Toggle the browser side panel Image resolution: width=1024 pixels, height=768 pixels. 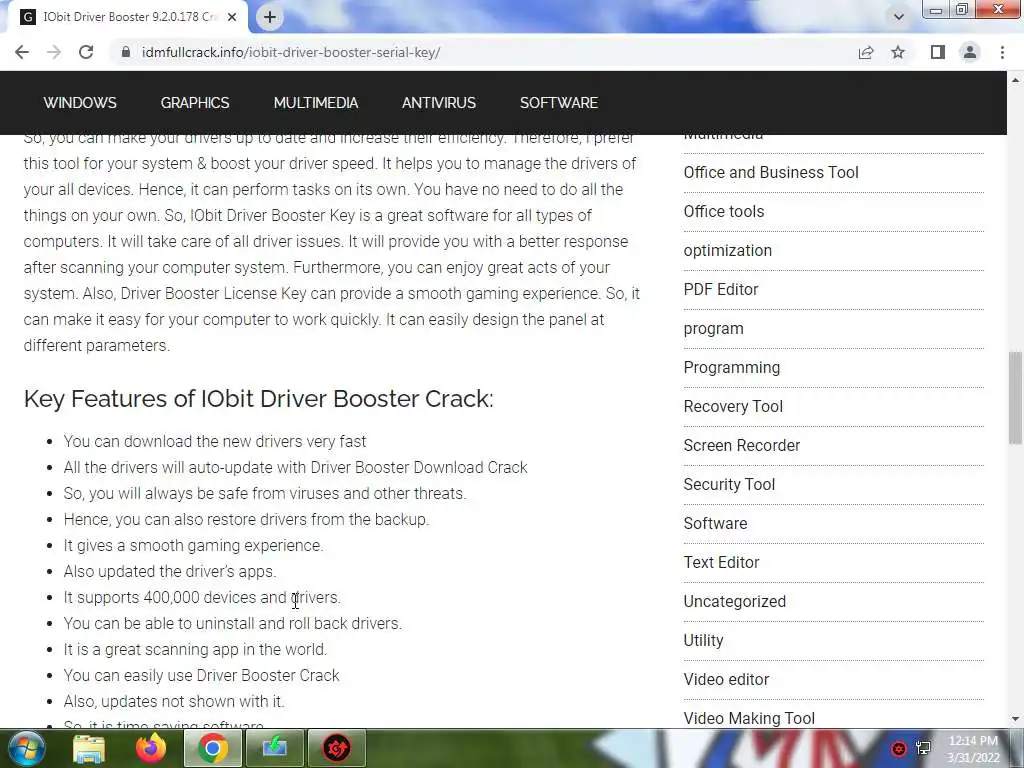[x=938, y=52]
